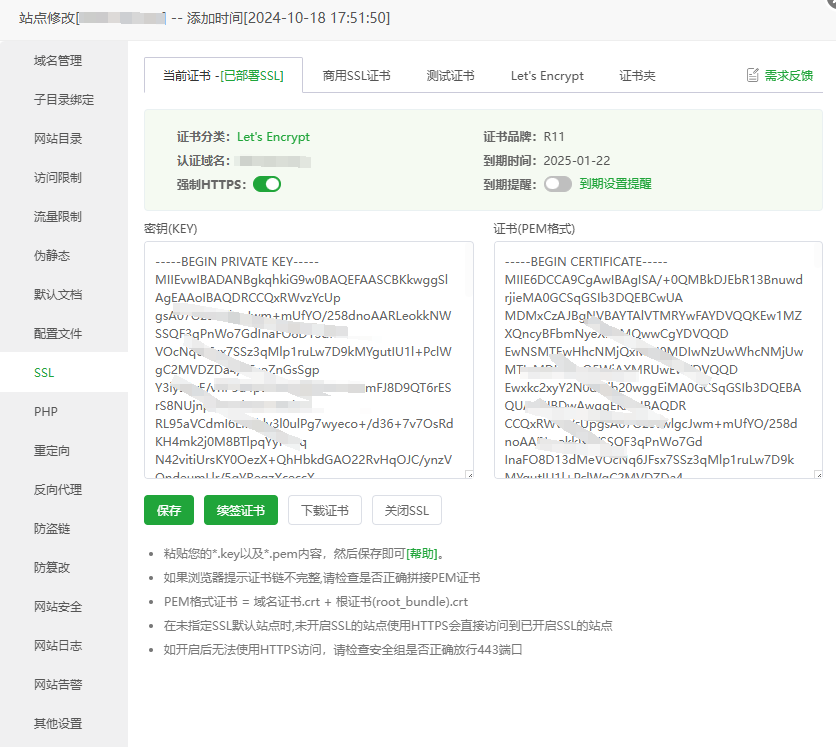Click the BEGIN PRIVATE KEY line

coord(237,262)
